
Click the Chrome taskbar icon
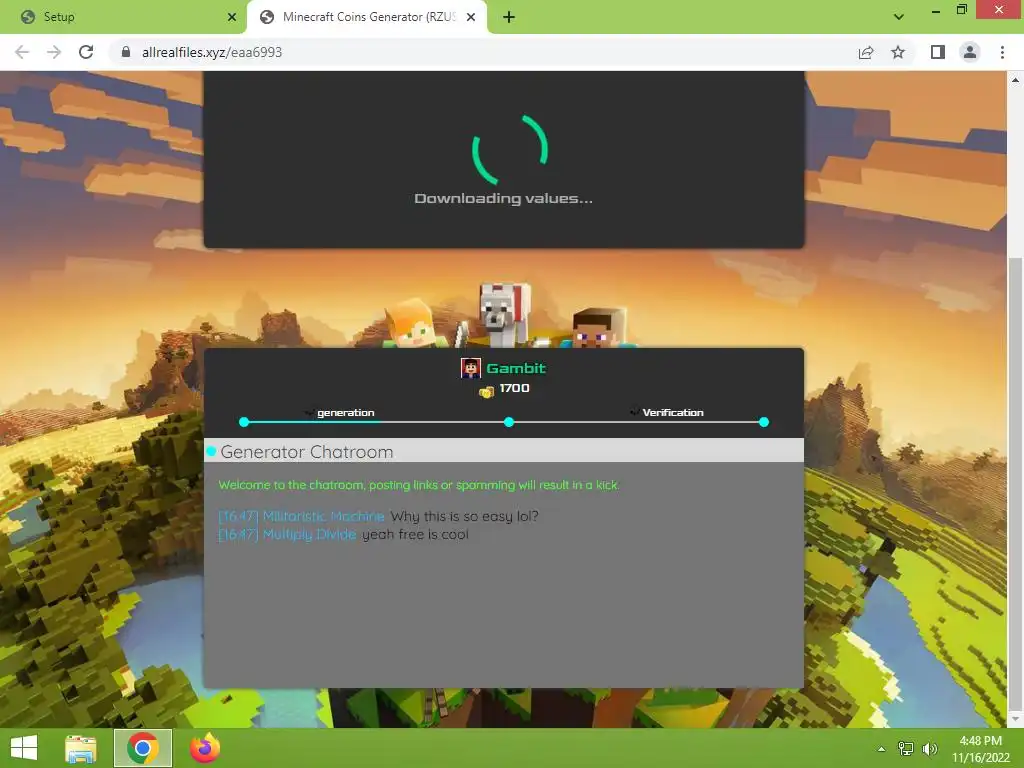coord(143,748)
